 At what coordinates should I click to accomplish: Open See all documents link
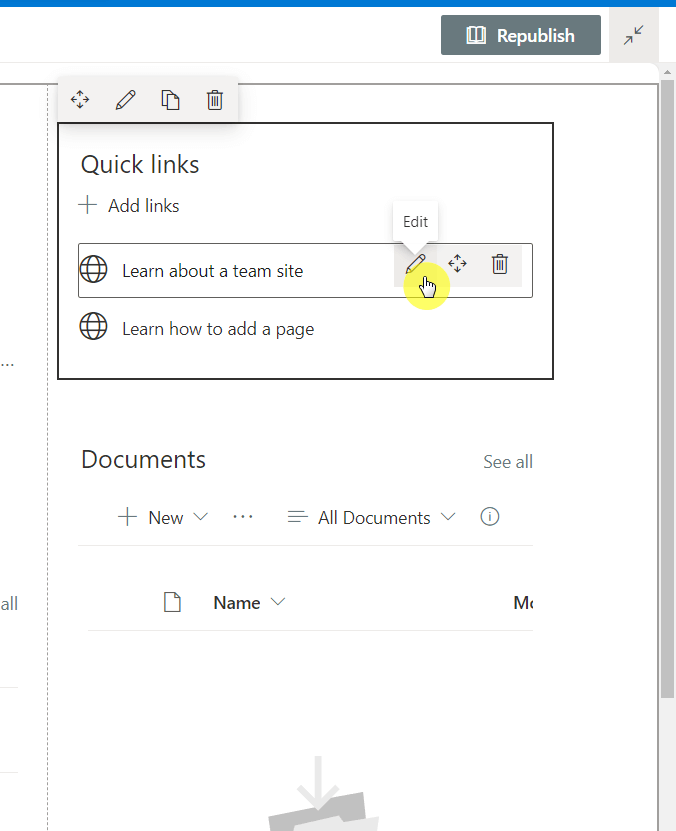508,462
